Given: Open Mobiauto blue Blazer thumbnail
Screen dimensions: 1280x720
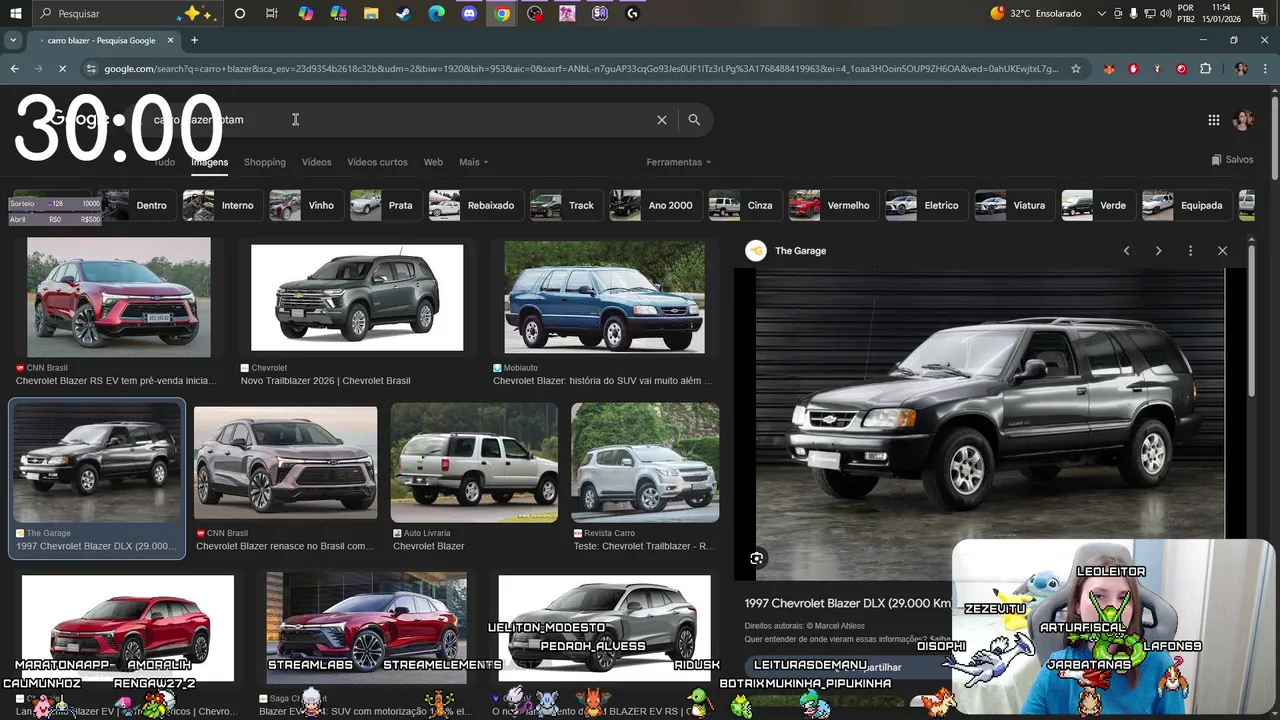Looking at the screenshot, I should click(x=604, y=297).
